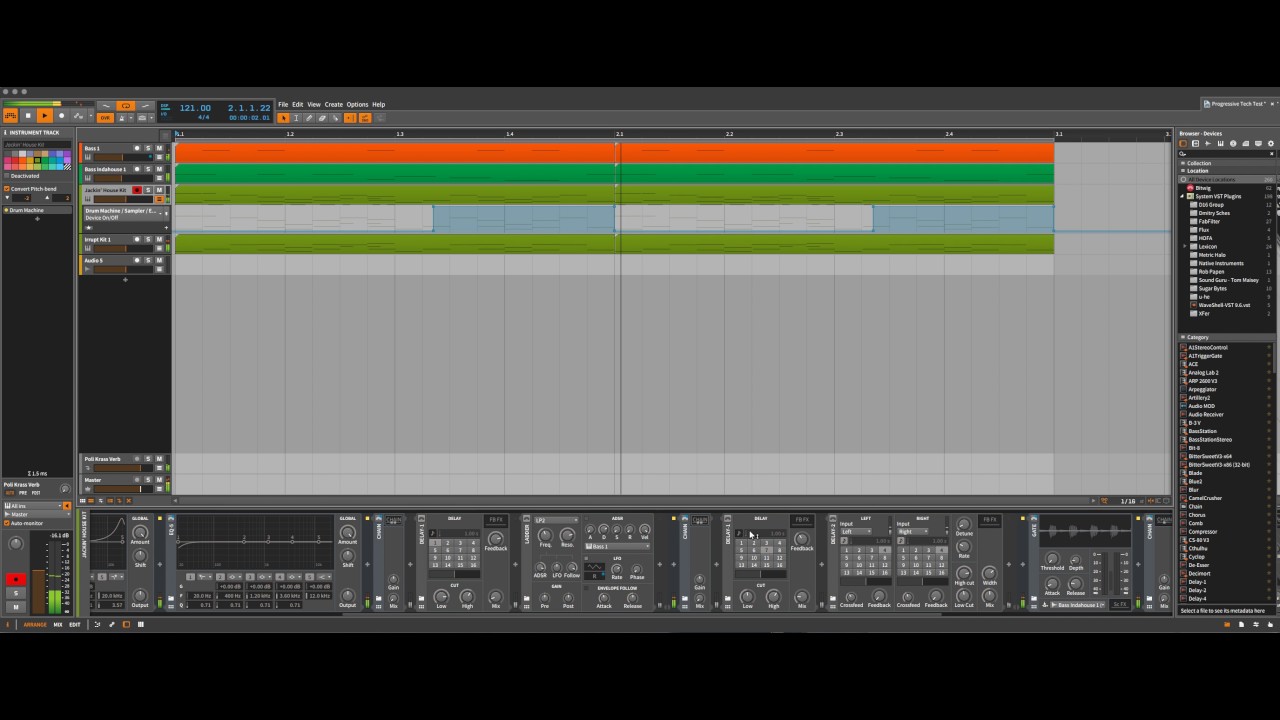This screenshot has height=720, width=1280.
Task: Uncheck Convert Pitch-bend checkbox
Action: pyautogui.click(x=6, y=188)
